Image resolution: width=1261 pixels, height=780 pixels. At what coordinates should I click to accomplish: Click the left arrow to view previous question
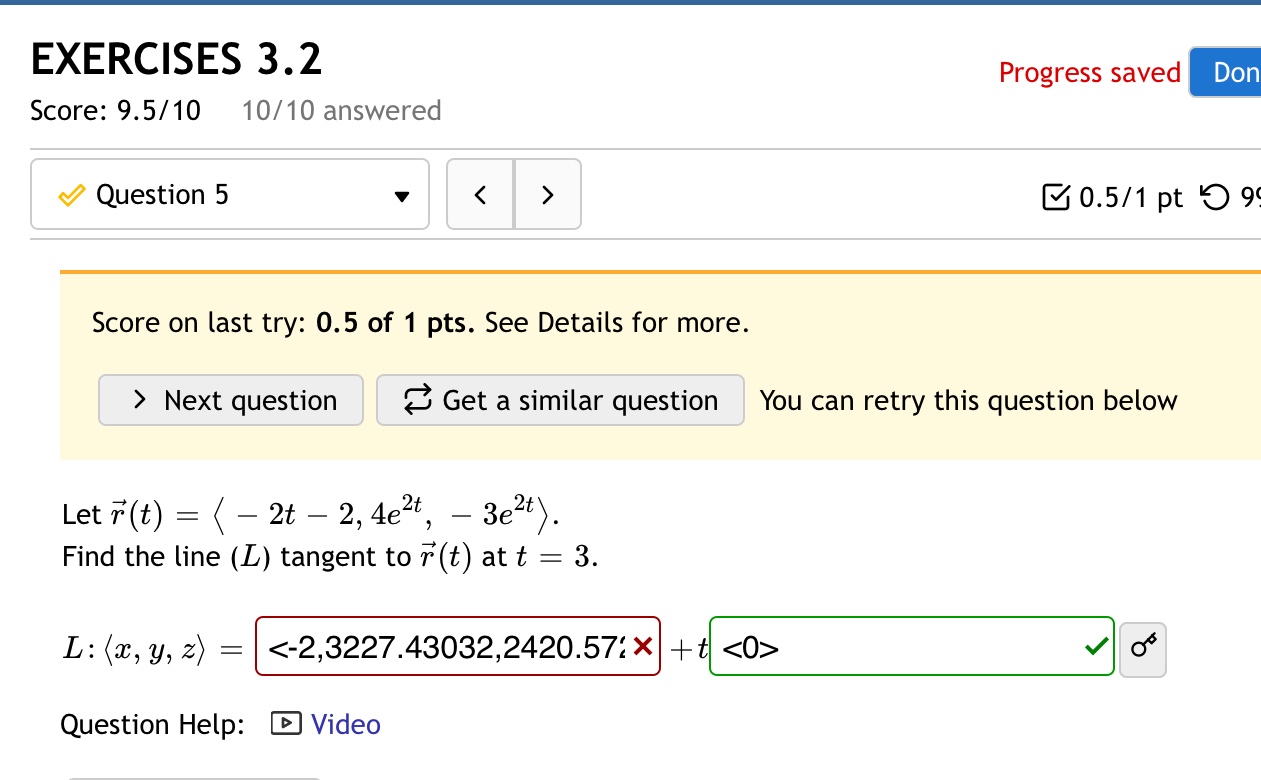pyautogui.click(x=480, y=194)
